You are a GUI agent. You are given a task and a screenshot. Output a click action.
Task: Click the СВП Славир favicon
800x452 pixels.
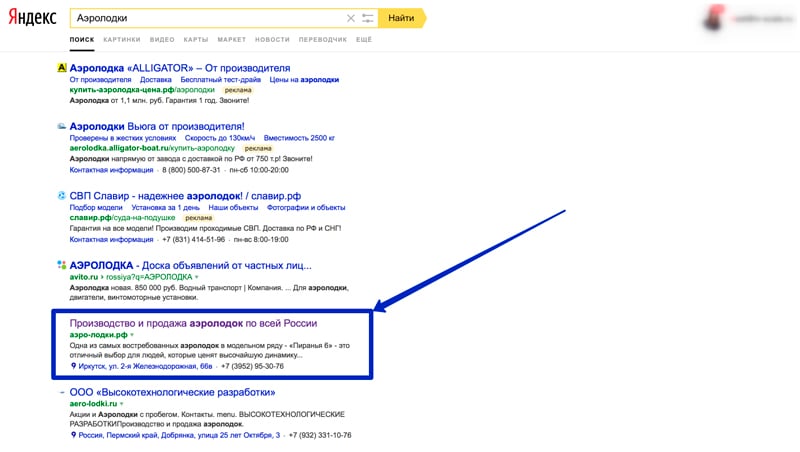tap(62, 196)
